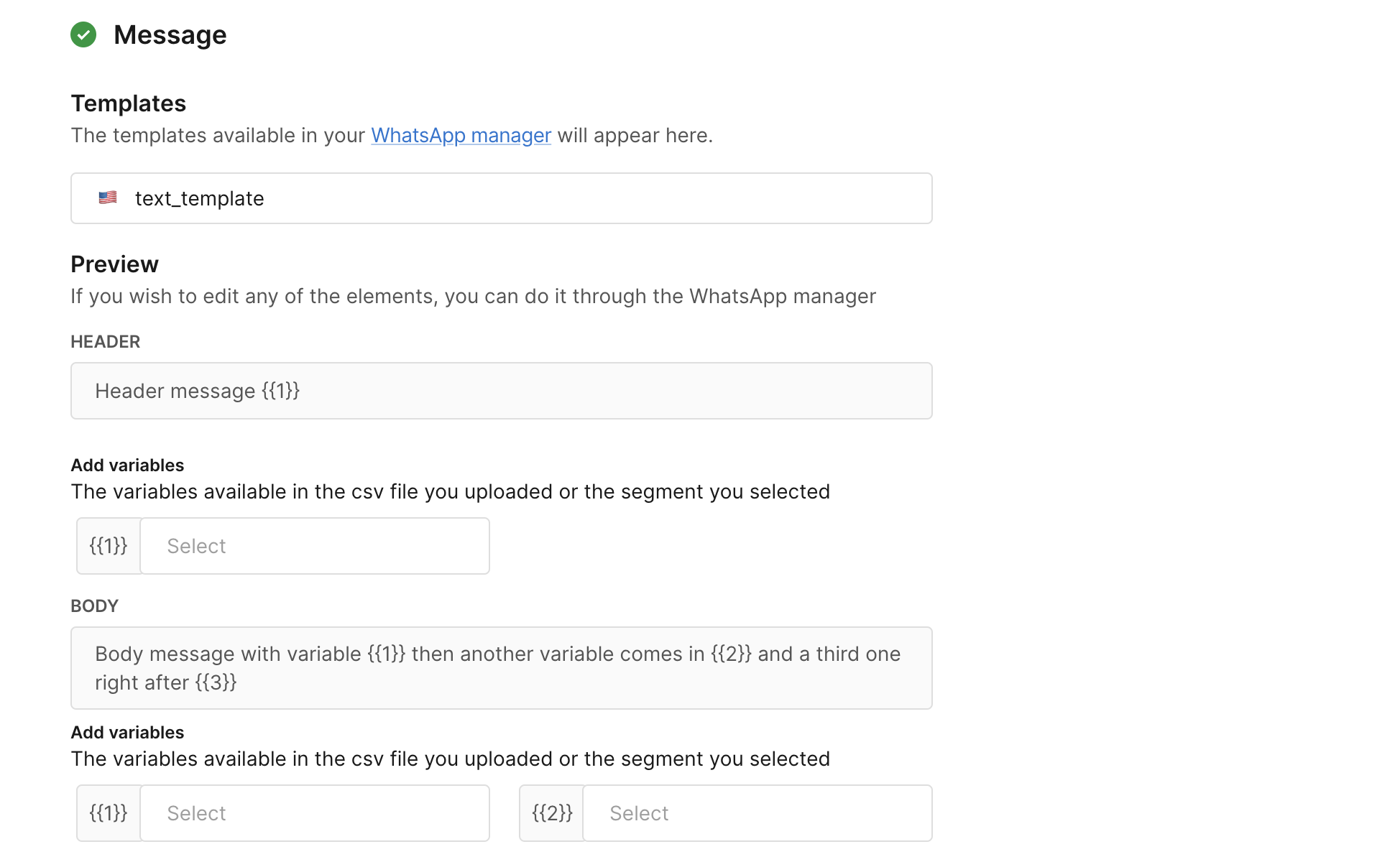Click the {{1}} tag under BODY variables
The image size is (1400, 862).
click(109, 813)
